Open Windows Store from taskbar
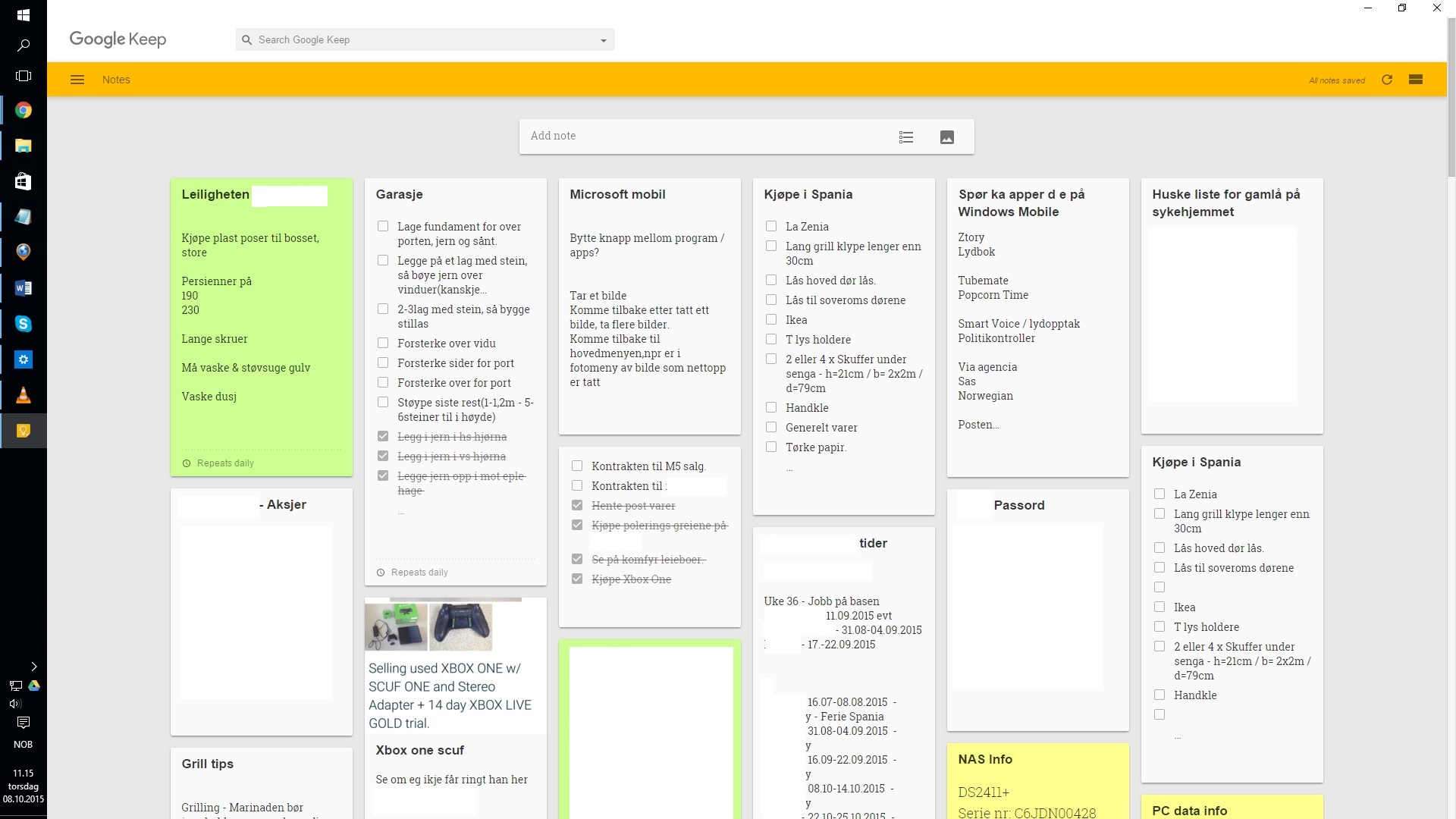This screenshot has width=1456, height=819. click(24, 181)
